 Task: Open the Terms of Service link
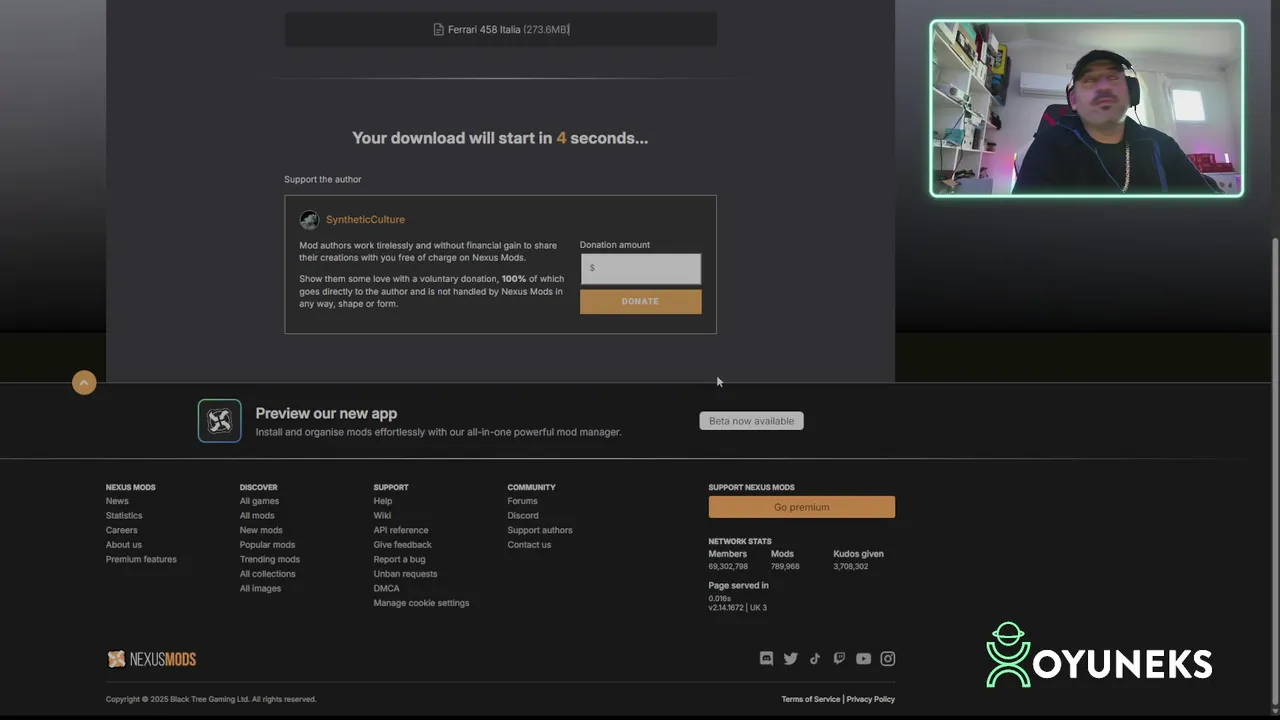[x=811, y=699]
